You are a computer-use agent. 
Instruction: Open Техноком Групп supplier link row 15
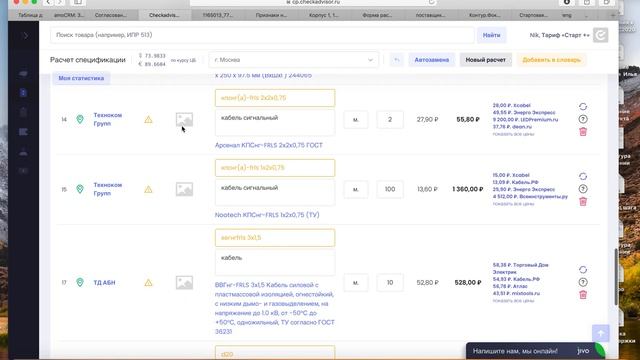pyautogui.click(x=108, y=189)
